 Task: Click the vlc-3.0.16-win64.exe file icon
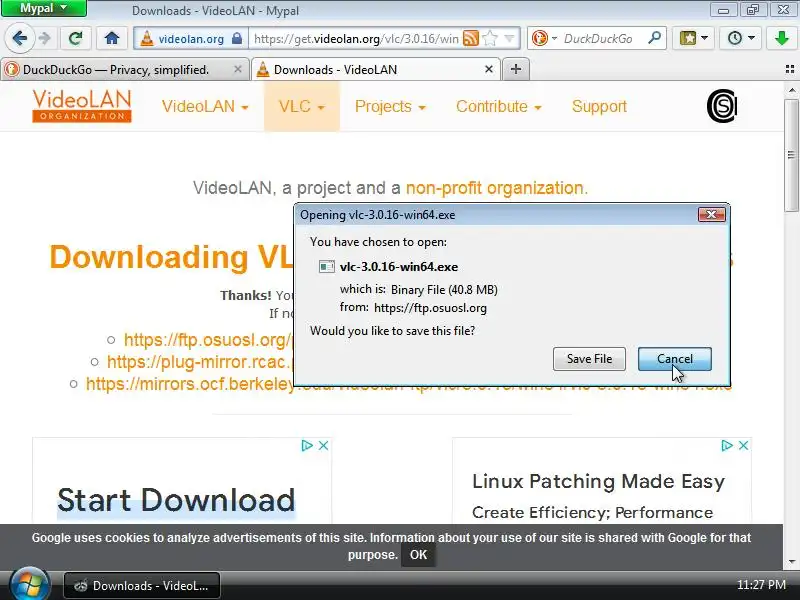coord(327,267)
